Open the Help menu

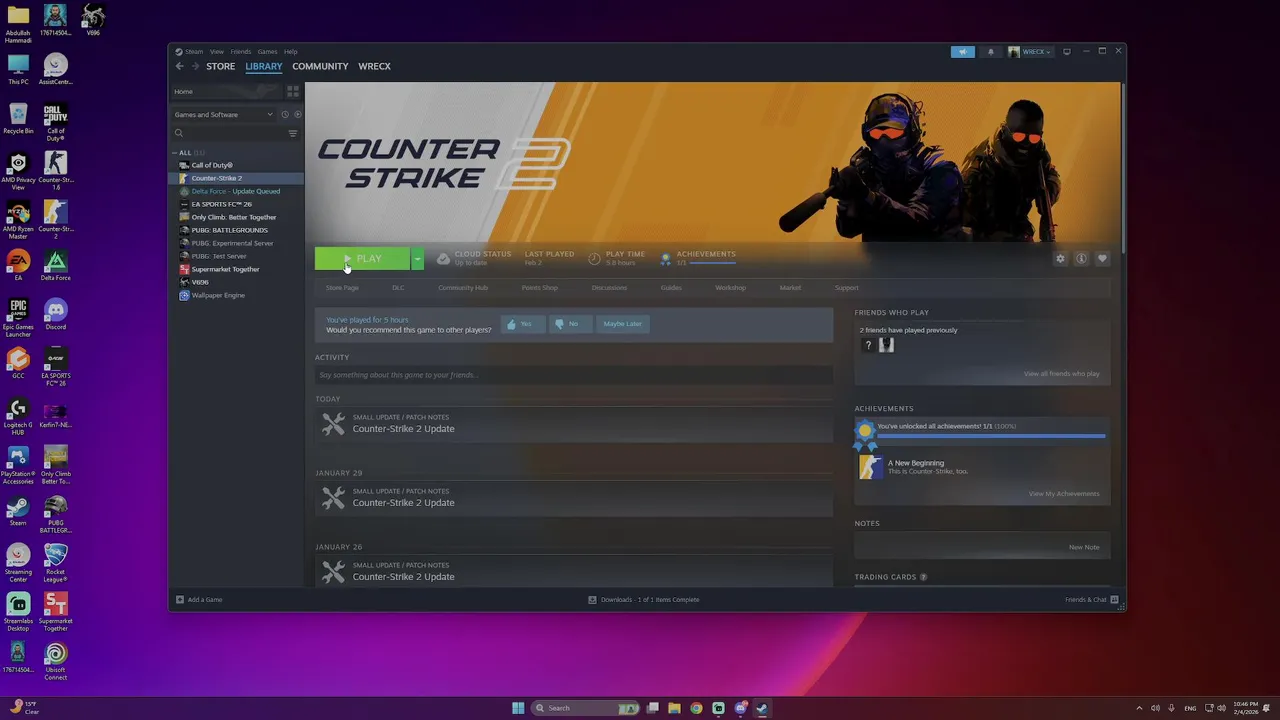coord(290,51)
